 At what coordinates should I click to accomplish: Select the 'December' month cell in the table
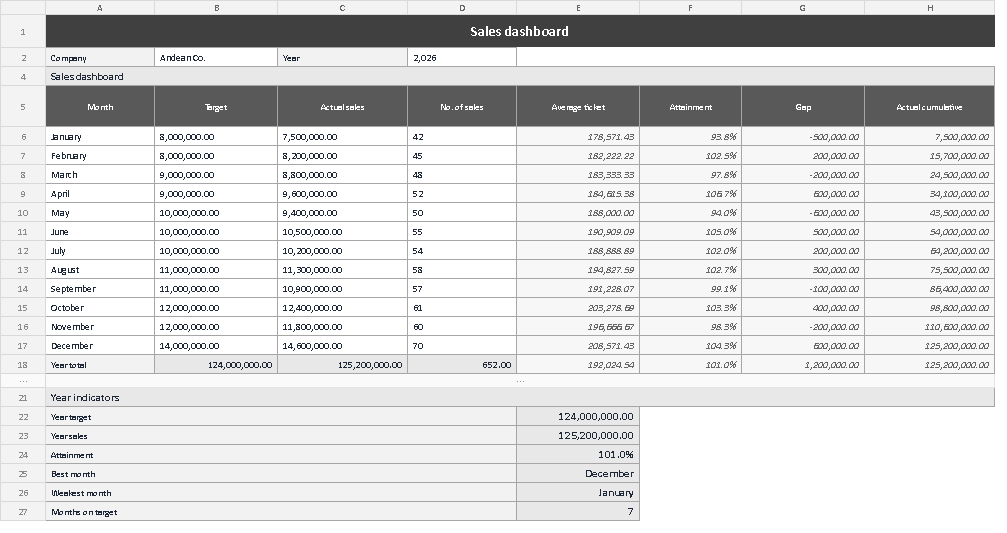pos(100,345)
